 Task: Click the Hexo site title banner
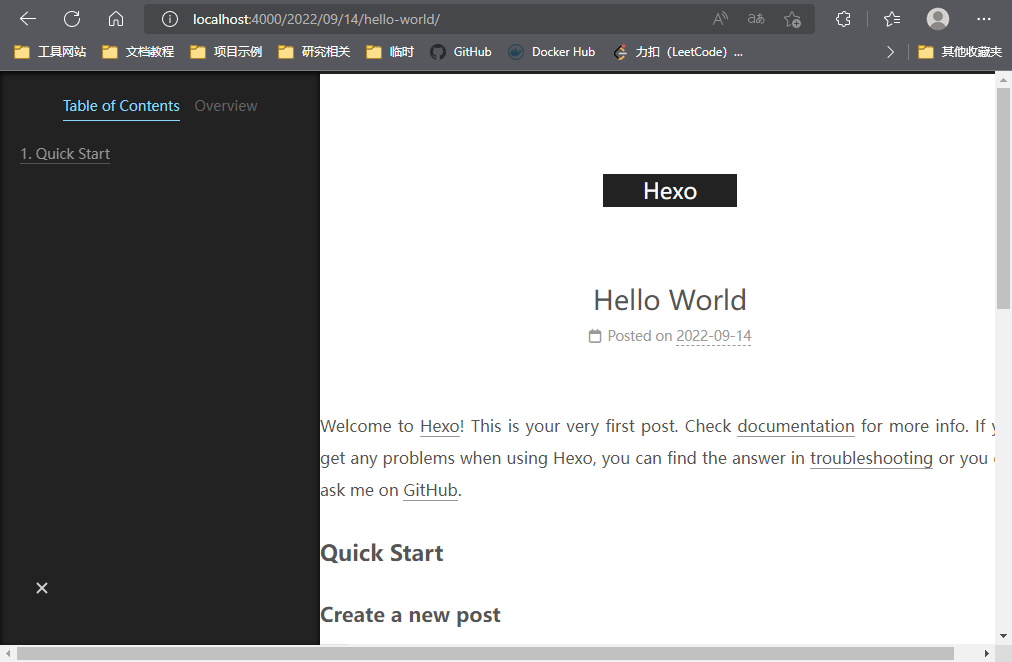pyautogui.click(x=669, y=191)
